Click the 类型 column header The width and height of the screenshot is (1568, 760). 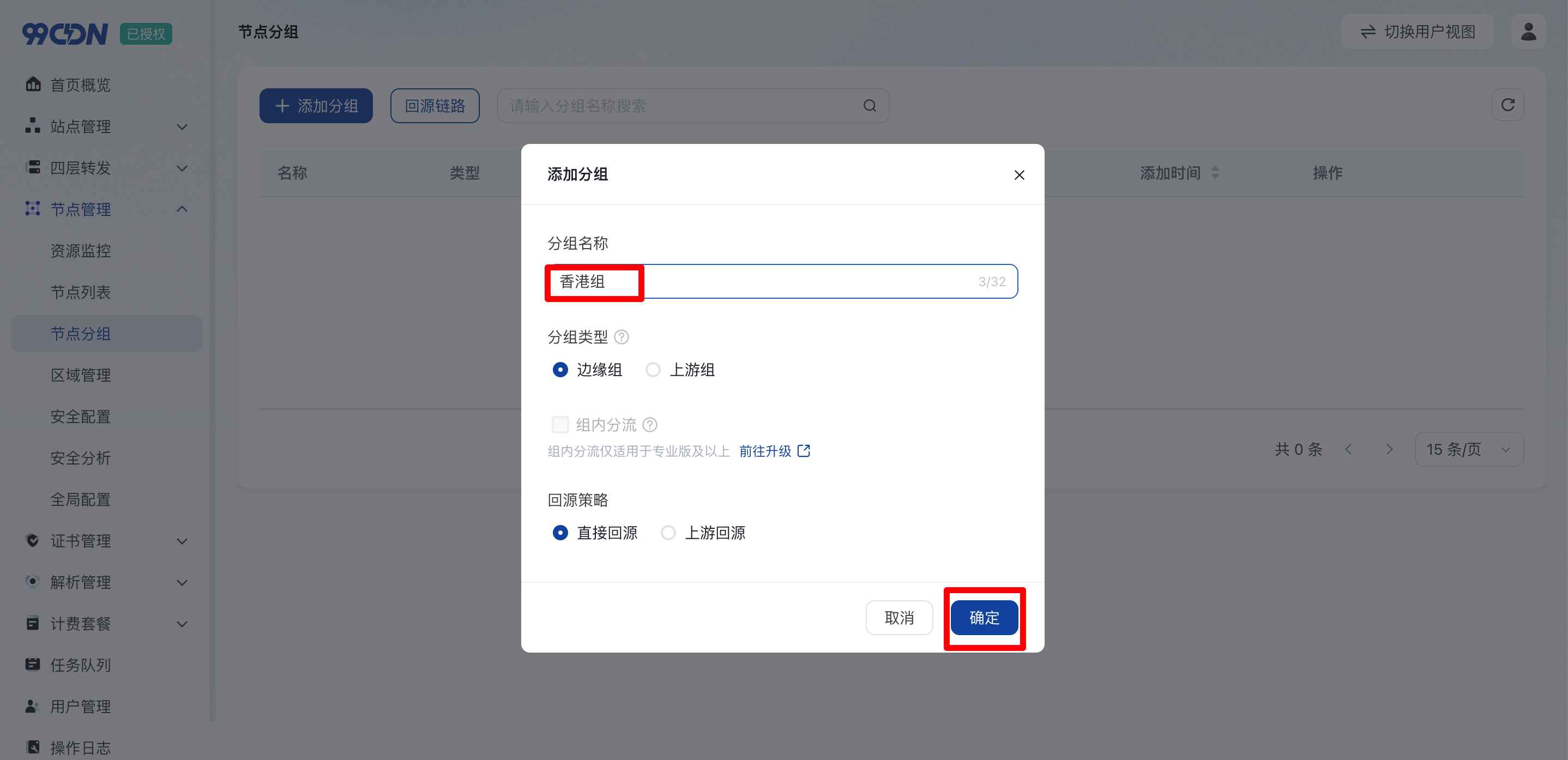coord(465,173)
